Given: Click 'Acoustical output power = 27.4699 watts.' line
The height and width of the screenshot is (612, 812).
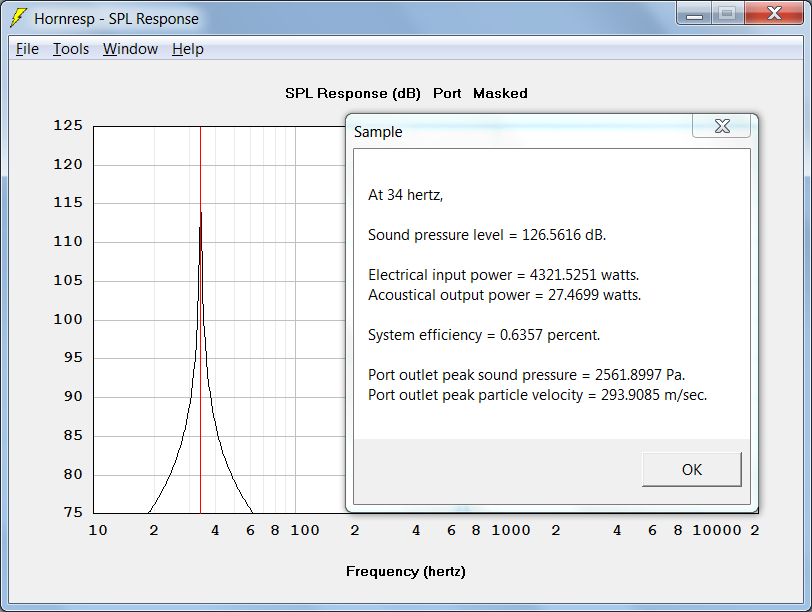Looking at the screenshot, I should click(x=504, y=295).
